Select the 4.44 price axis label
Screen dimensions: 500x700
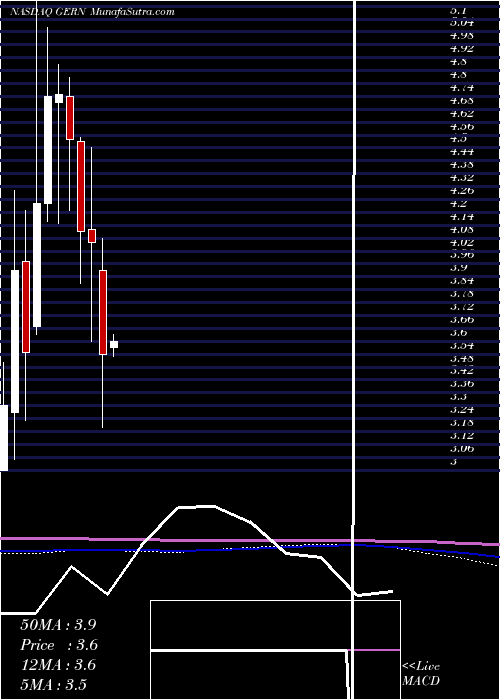[462, 152]
